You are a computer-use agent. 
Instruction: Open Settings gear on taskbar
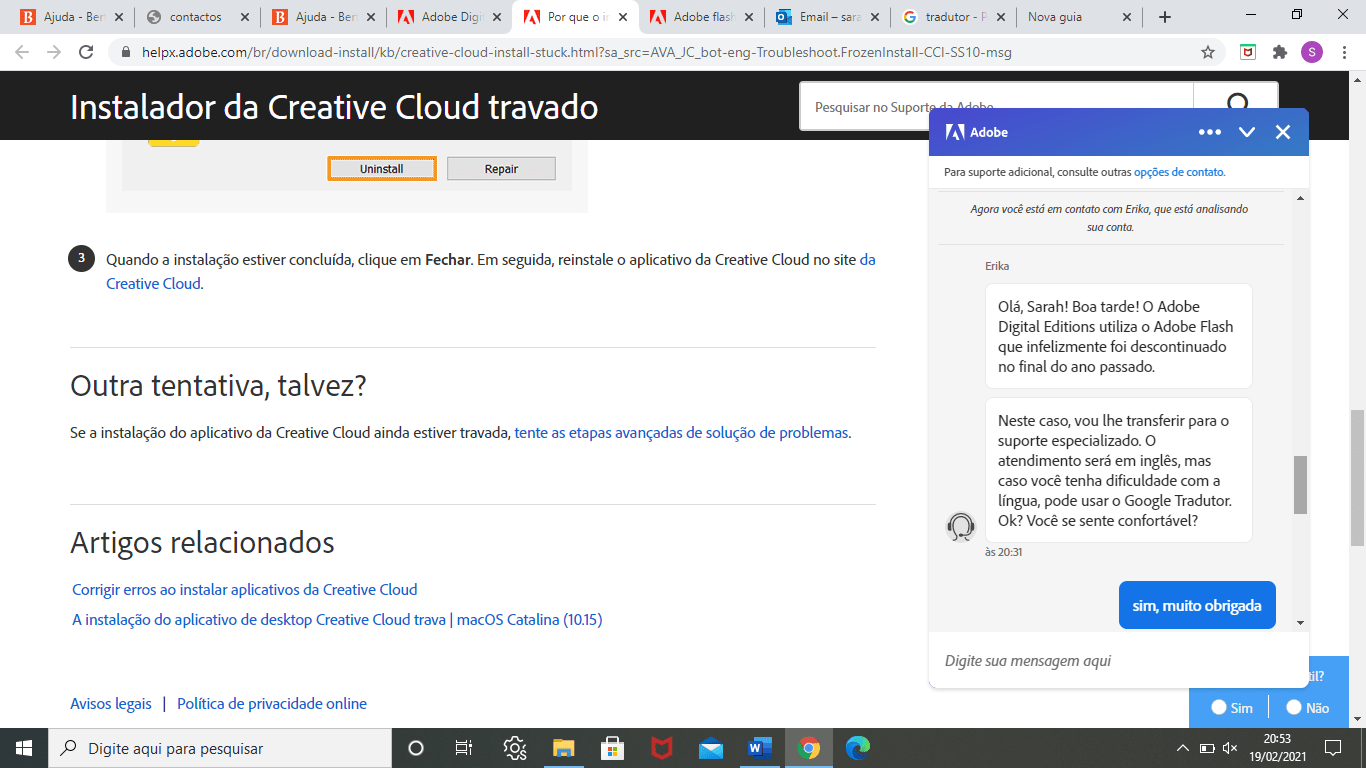tap(515, 748)
